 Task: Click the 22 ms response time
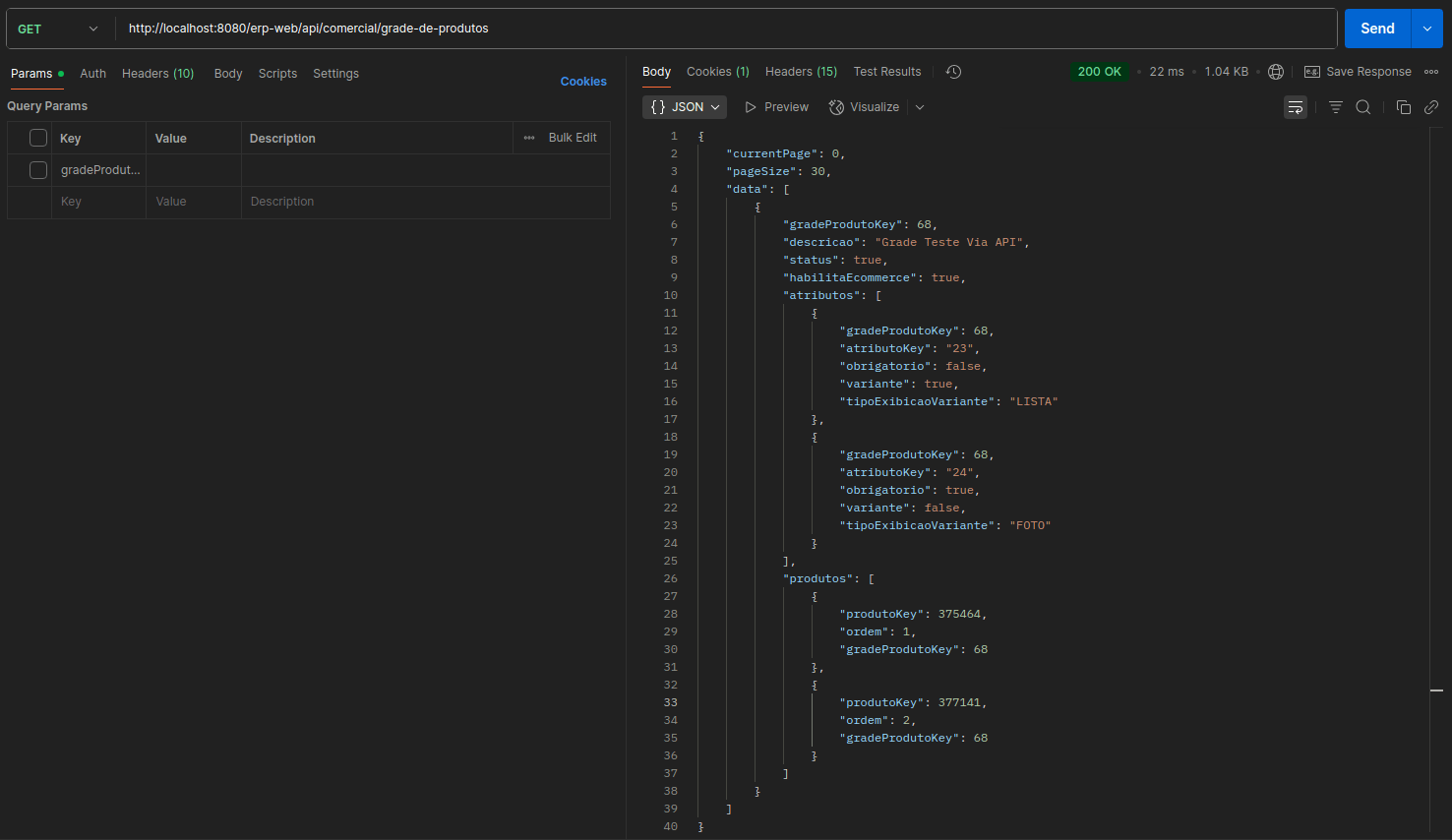pyautogui.click(x=1167, y=72)
